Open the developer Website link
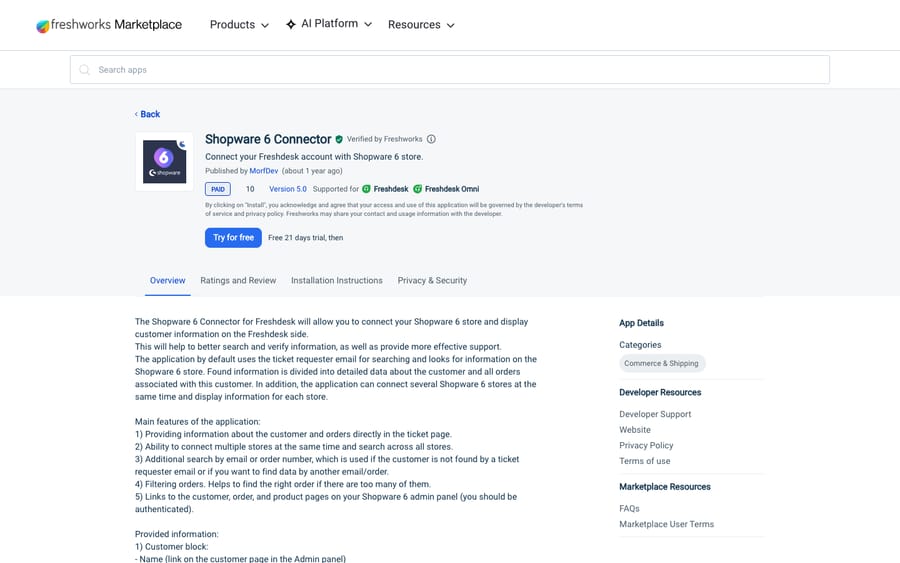This screenshot has width=900, height=563. tap(635, 430)
